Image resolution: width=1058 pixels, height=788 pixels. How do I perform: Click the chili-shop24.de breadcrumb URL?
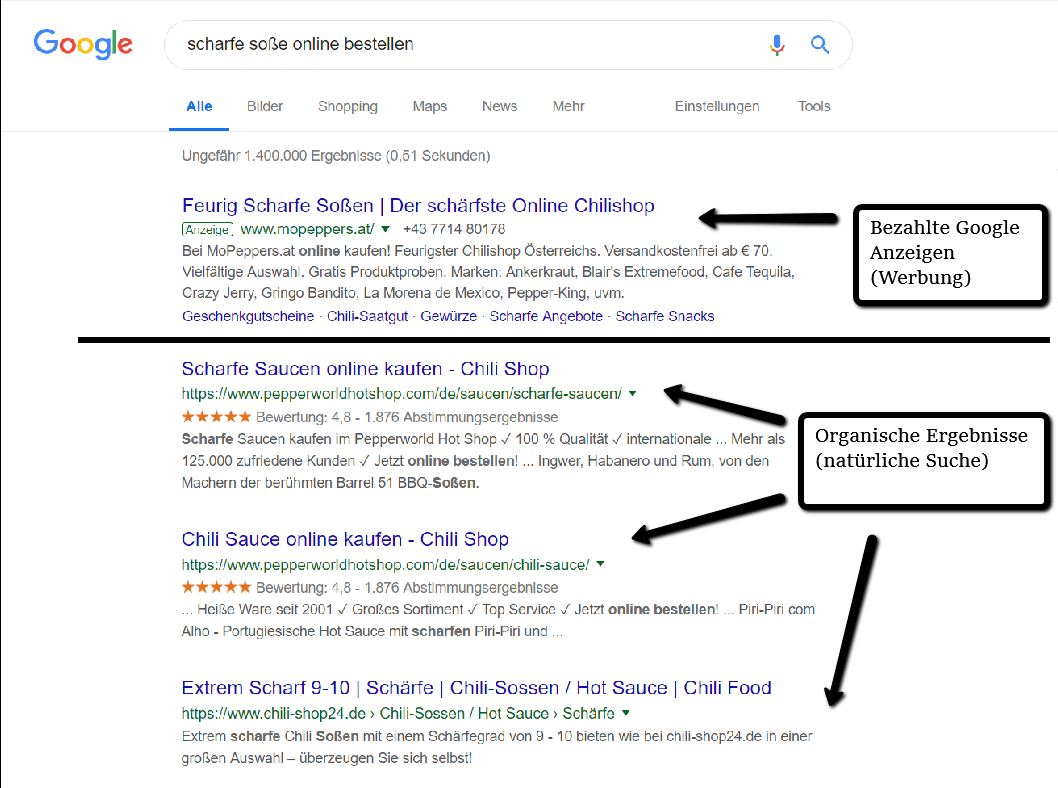(398, 713)
